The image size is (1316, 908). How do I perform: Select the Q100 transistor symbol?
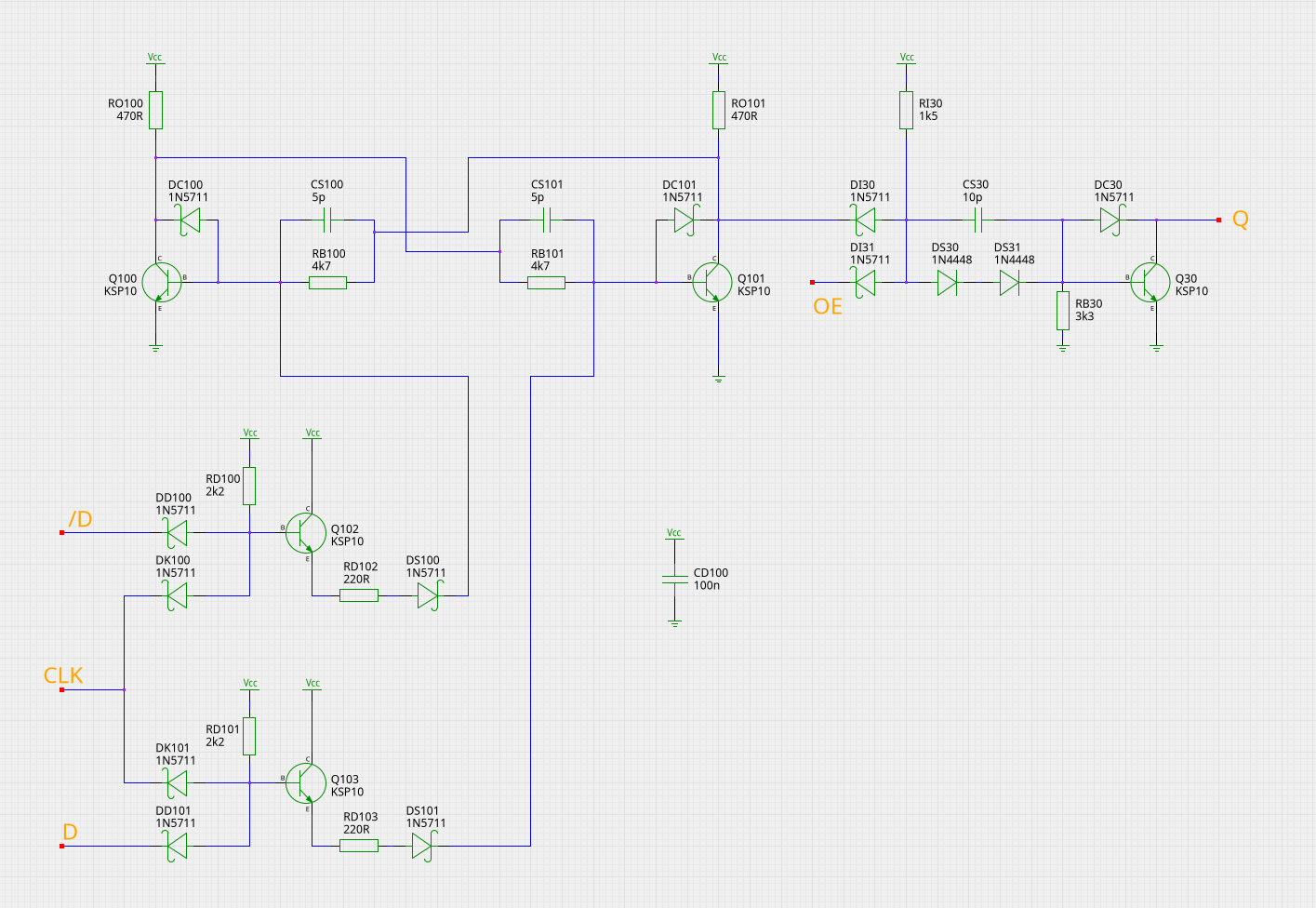pos(162,282)
